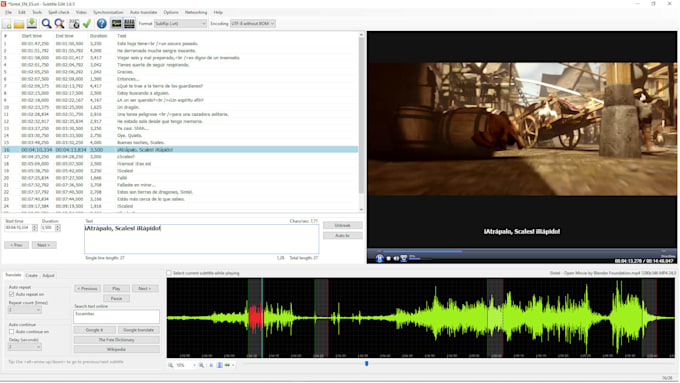Check Select current subtitle while playing
This screenshot has width=680, height=383.
point(169,273)
